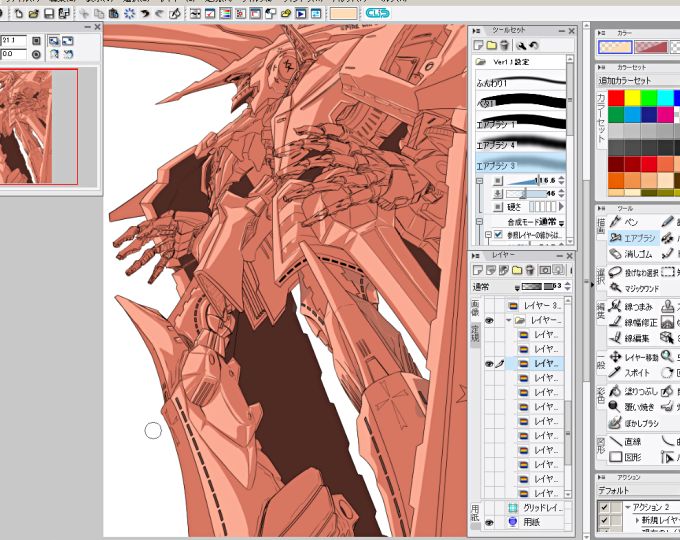Create new layer in Layer panel

477,270
